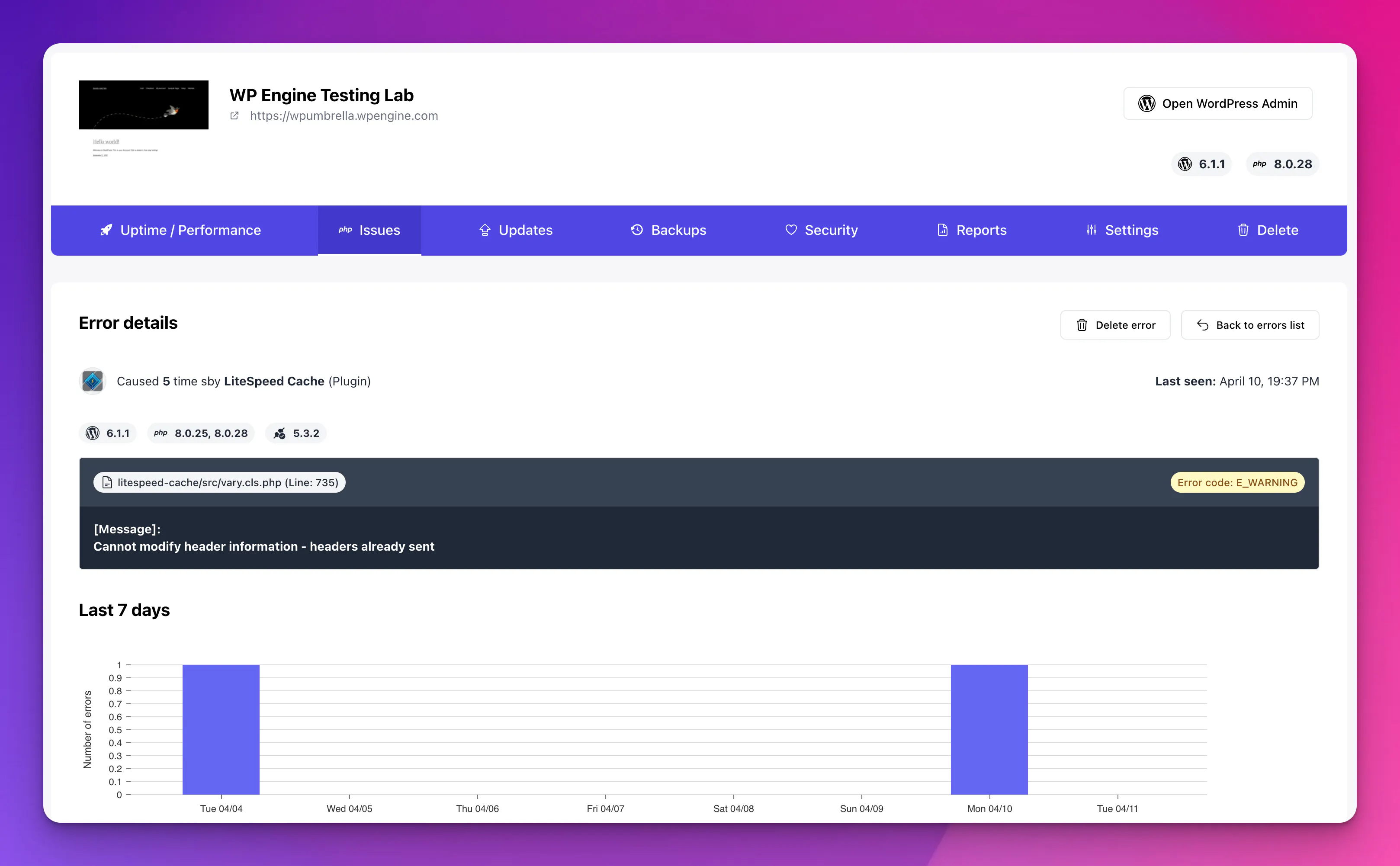This screenshot has width=1400, height=866.
Task: Click the PHP 8.0.25, 8.0.28 version tag
Action: tap(201, 433)
